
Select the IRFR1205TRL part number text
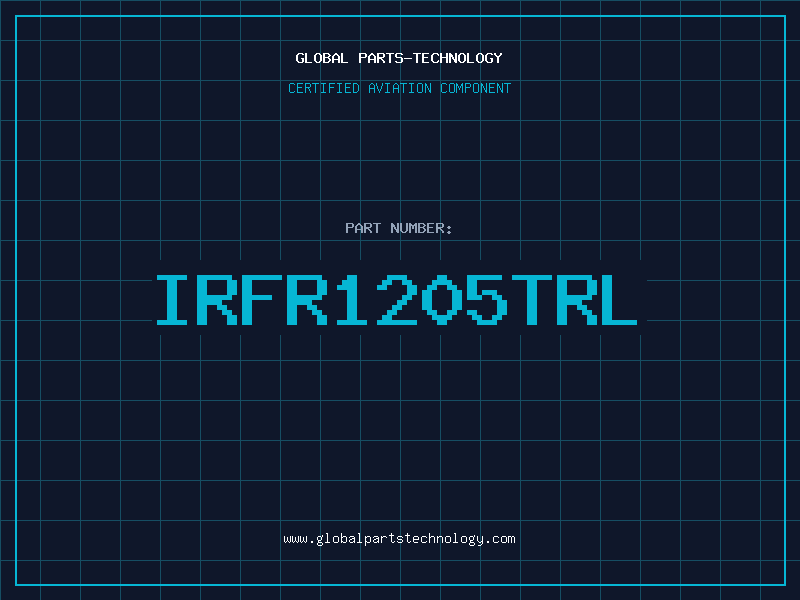pos(397,300)
